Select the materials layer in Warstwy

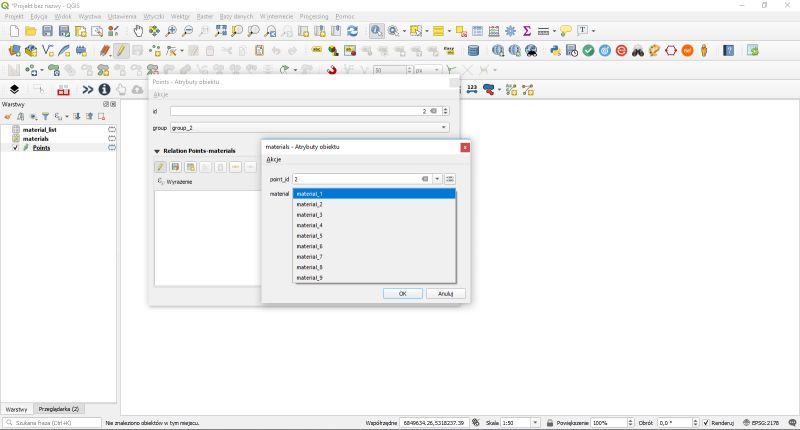point(35,138)
